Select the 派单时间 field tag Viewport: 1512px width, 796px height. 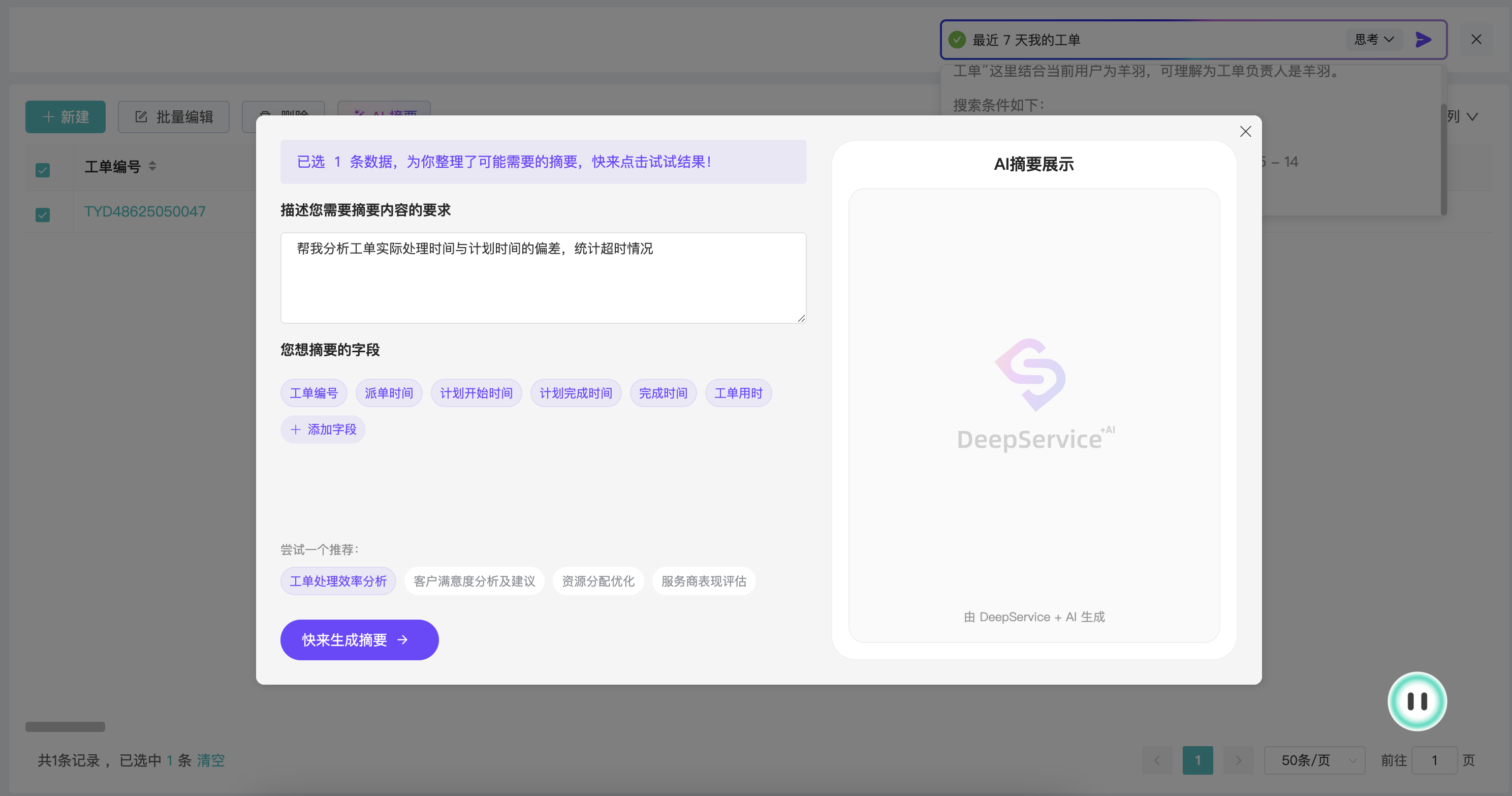[389, 393]
